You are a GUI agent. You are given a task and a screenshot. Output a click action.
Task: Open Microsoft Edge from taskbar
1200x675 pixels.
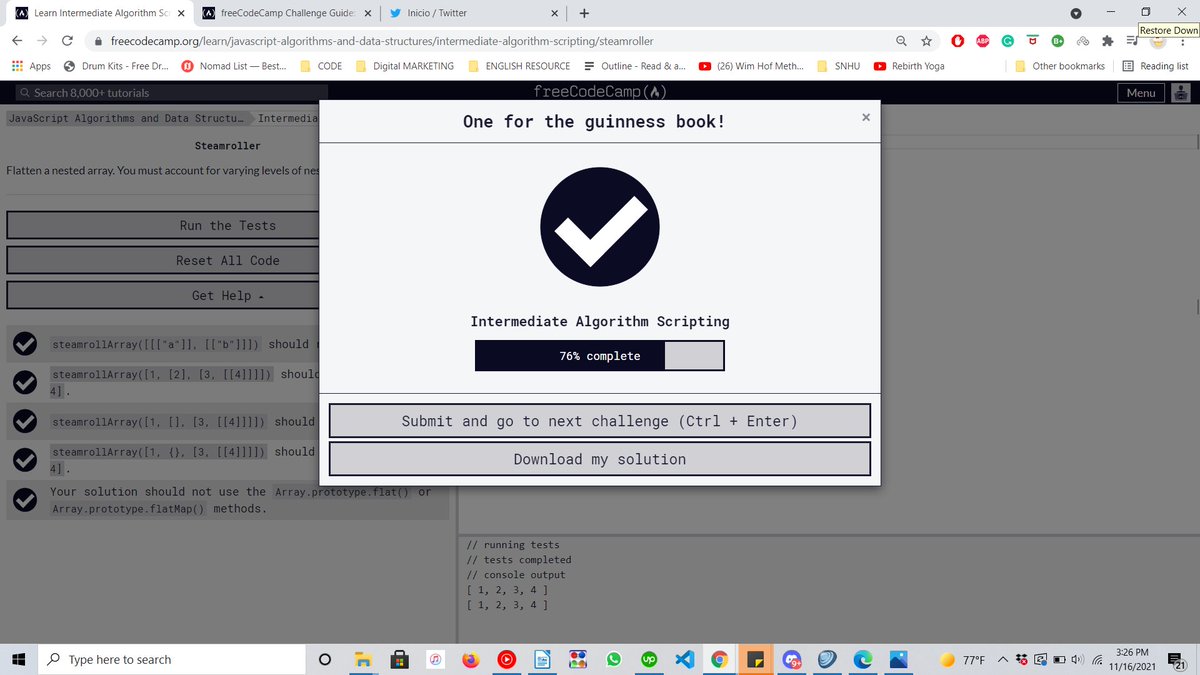(x=862, y=660)
